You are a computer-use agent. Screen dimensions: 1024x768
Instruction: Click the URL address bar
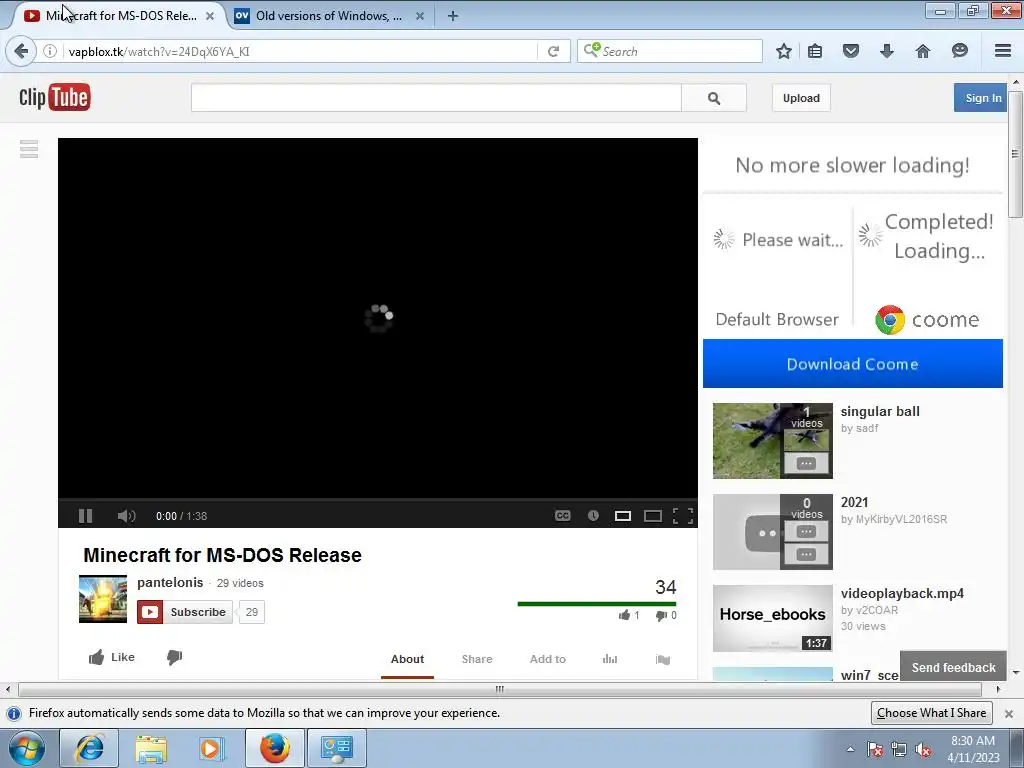300,51
